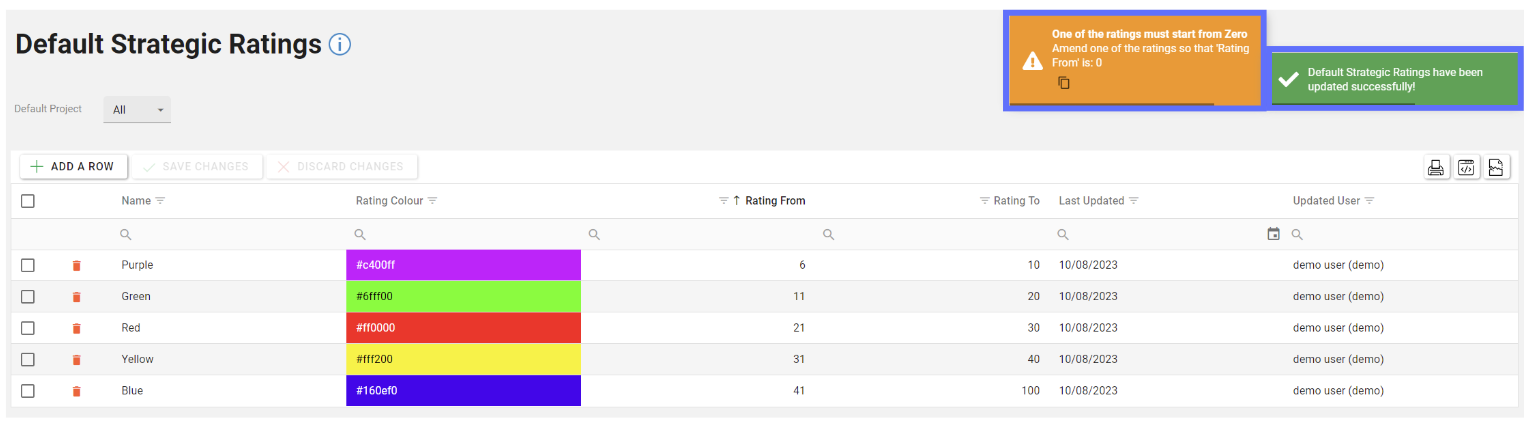Screen dimensions: 1533x426
Task: Toggle the select-all rows checkbox
Action: [x=28, y=201]
